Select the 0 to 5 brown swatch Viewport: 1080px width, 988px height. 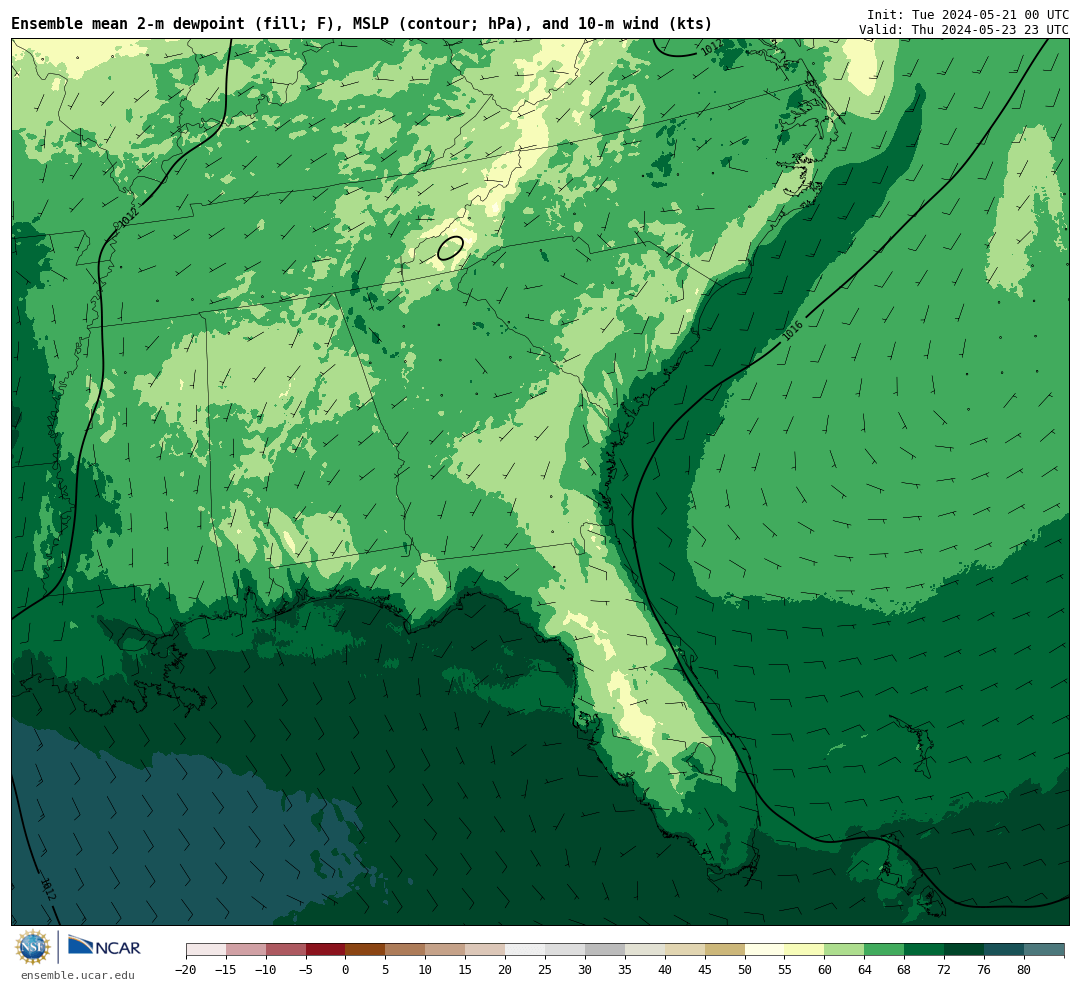click(x=365, y=950)
